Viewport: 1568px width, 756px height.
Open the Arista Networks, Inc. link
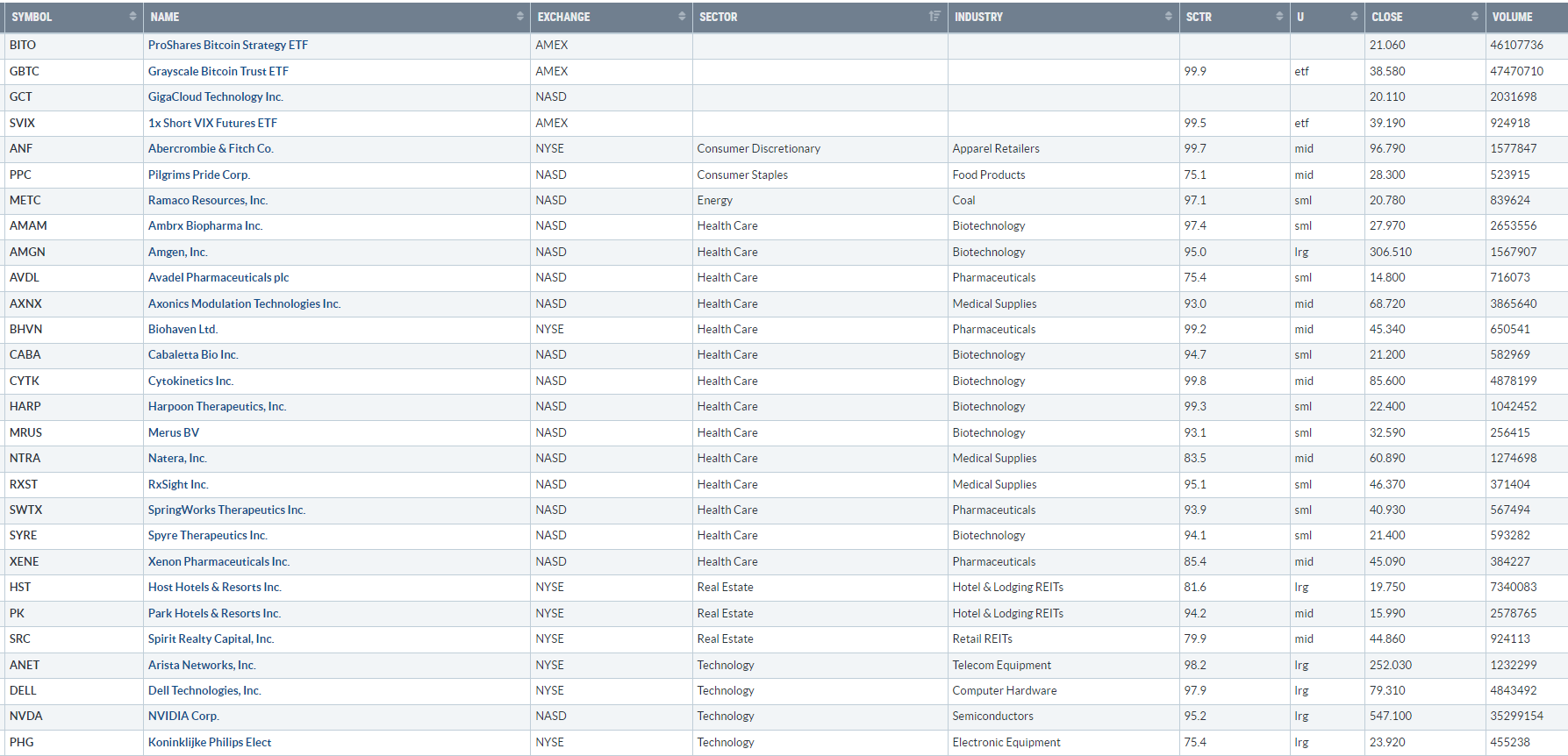[202, 665]
